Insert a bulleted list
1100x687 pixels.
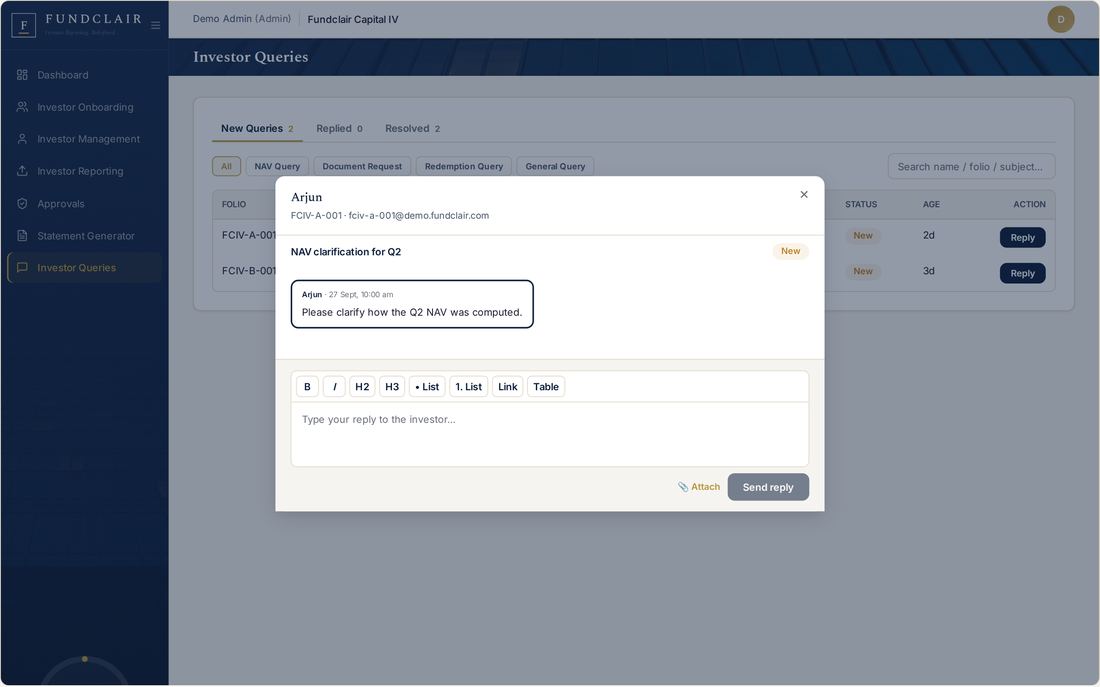pyautogui.click(x=427, y=387)
